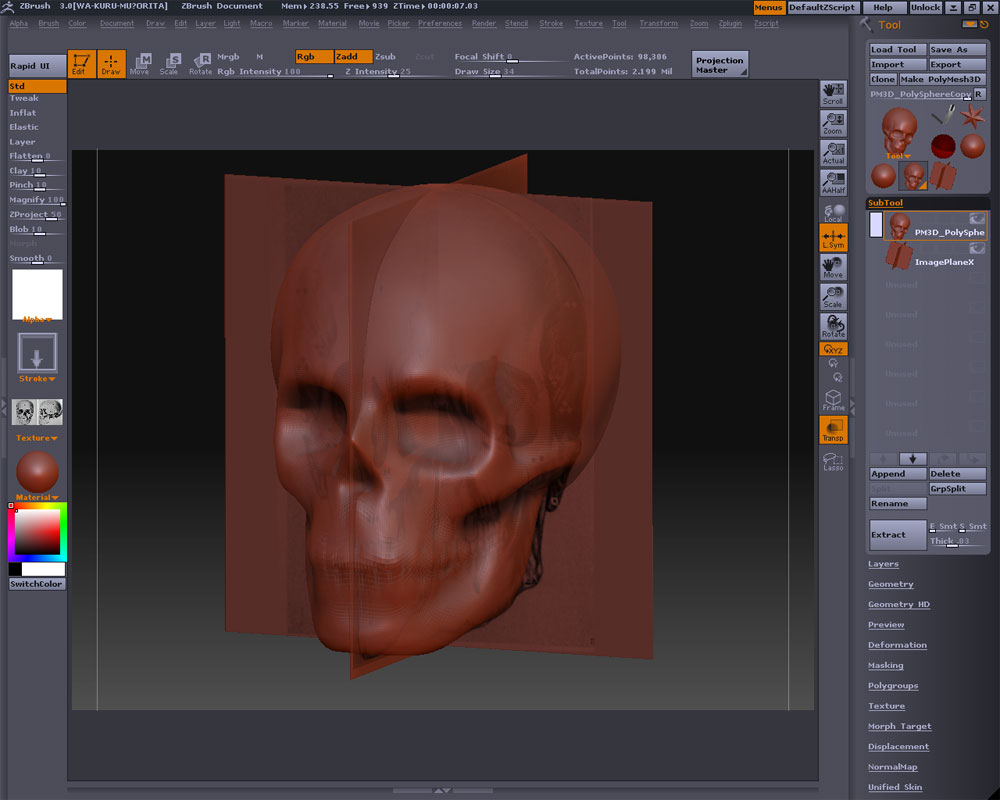The image size is (1000, 800).
Task: Expand the Deformation section
Action: point(897,645)
